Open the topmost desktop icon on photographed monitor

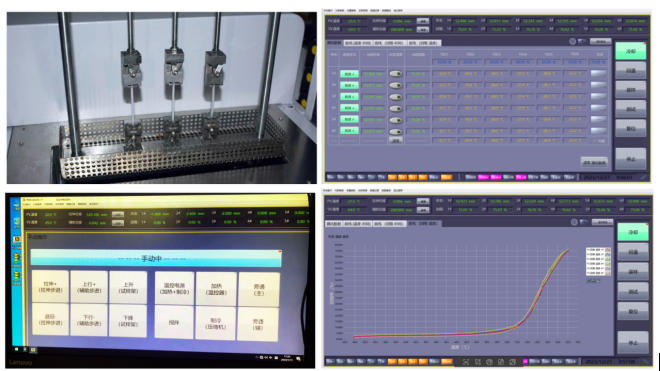pyautogui.click(x=17, y=206)
